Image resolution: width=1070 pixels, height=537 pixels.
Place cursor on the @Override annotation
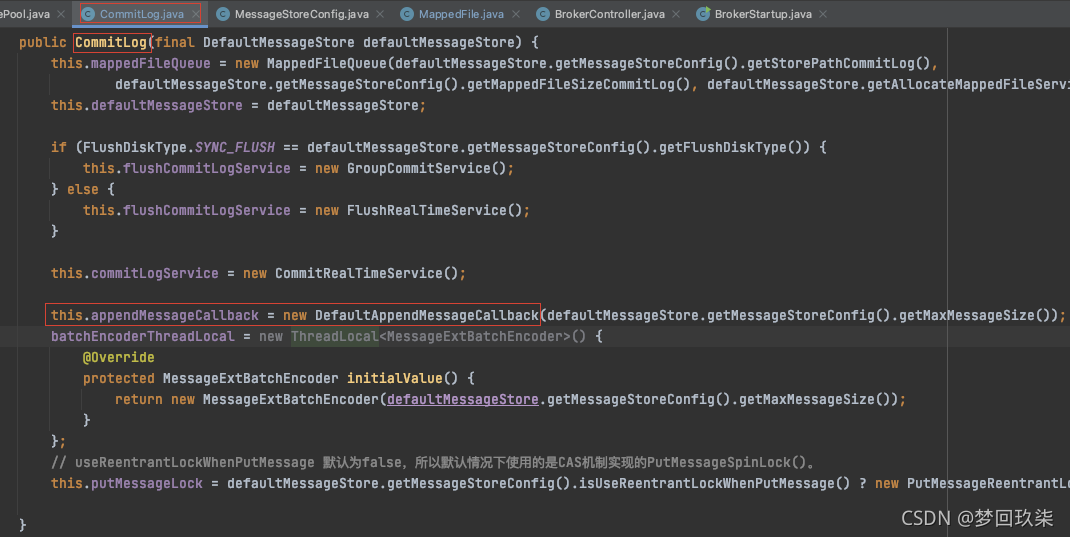pos(118,357)
